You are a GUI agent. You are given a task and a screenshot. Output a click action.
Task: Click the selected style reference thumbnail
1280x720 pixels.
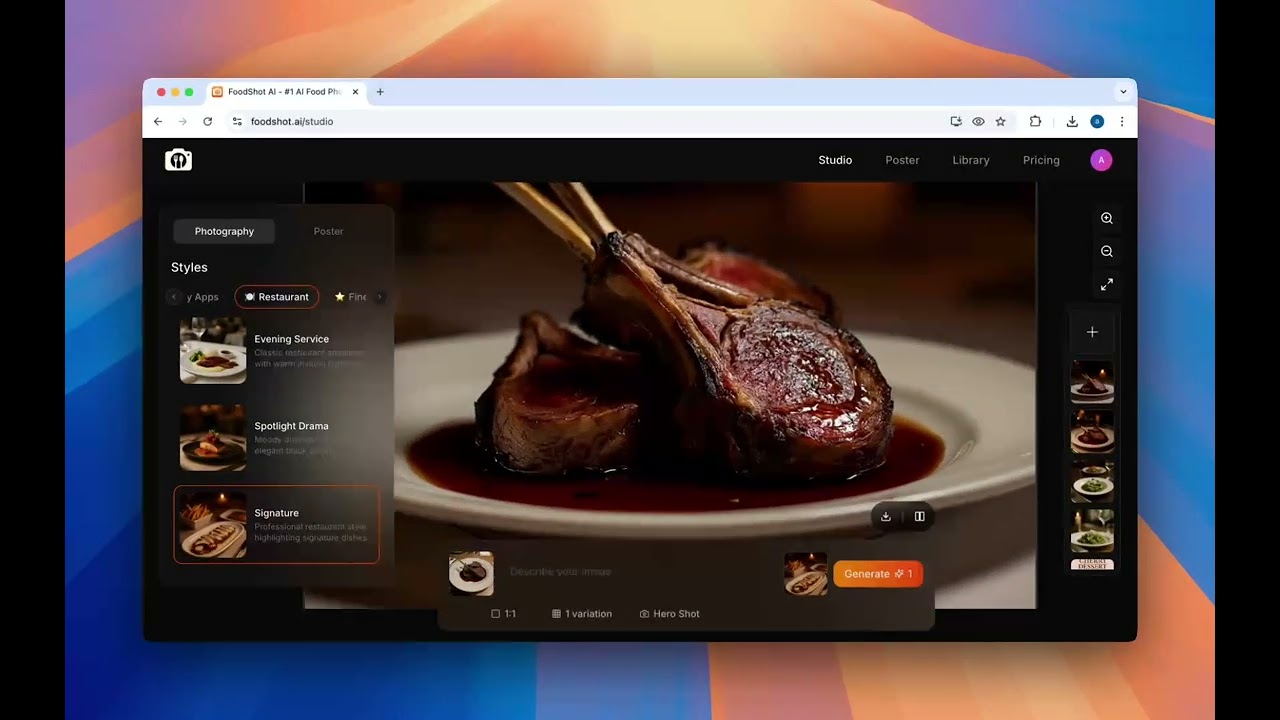pos(806,574)
